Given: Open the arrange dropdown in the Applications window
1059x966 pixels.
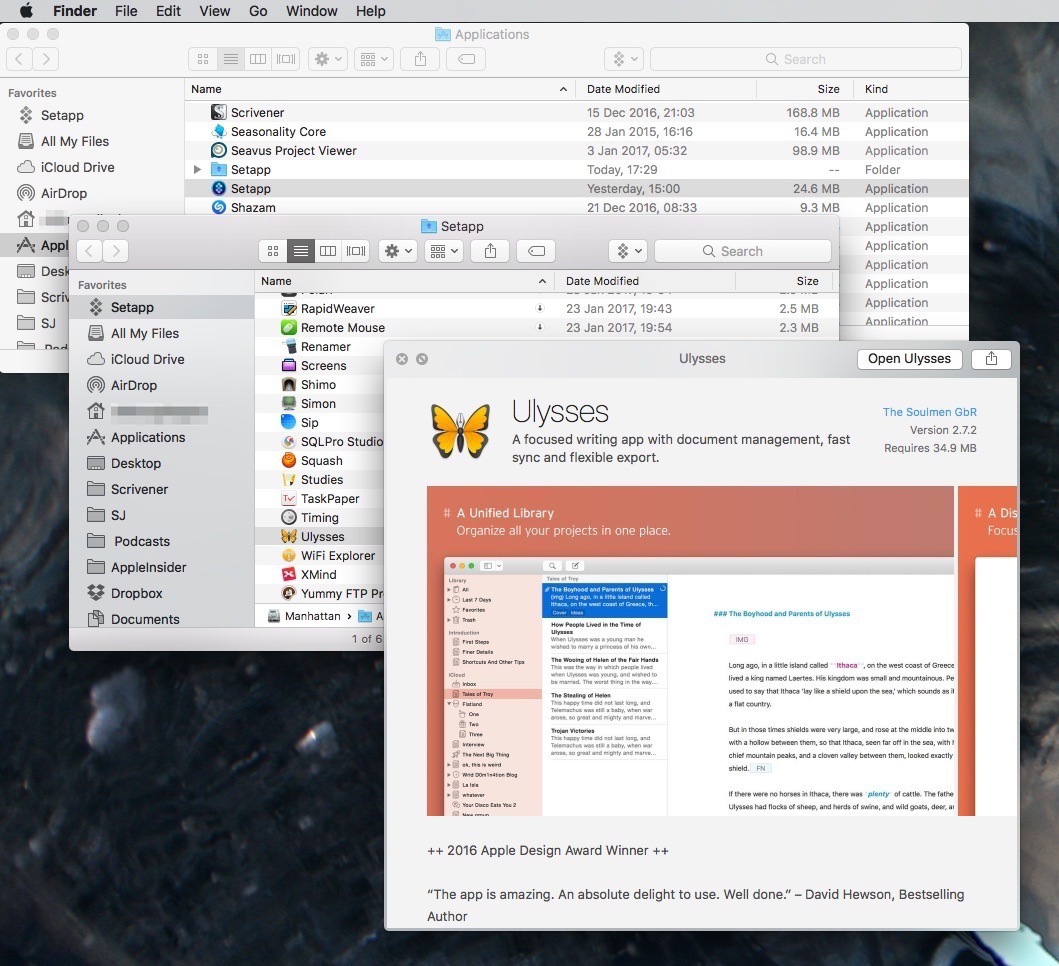Looking at the screenshot, I should pyautogui.click(x=373, y=59).
